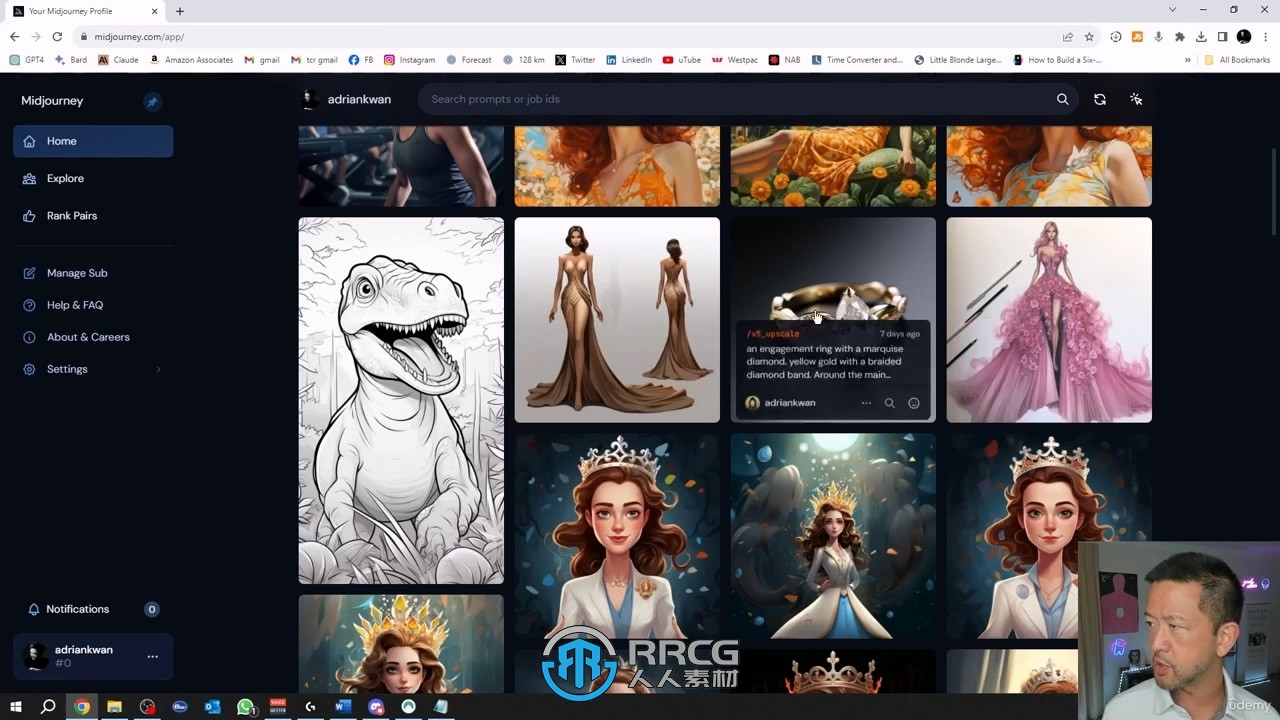Image resolution: width=1280 pixels, height=720 pixels.
Task: Click the pin icon next to Midjourney title
Action: 152,101
